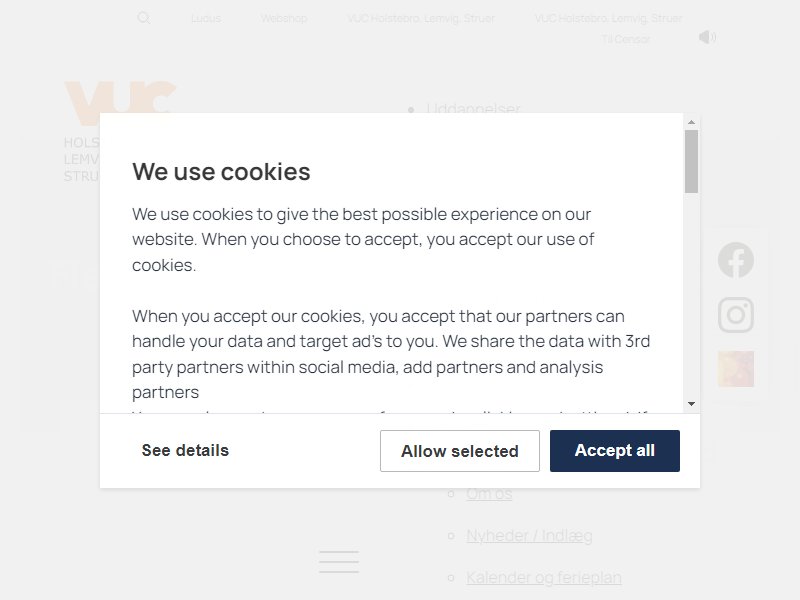Expand See details in cookie dialog
Image resolution: width=800 pixels, height=600 pixels.
tap(185, 451)
